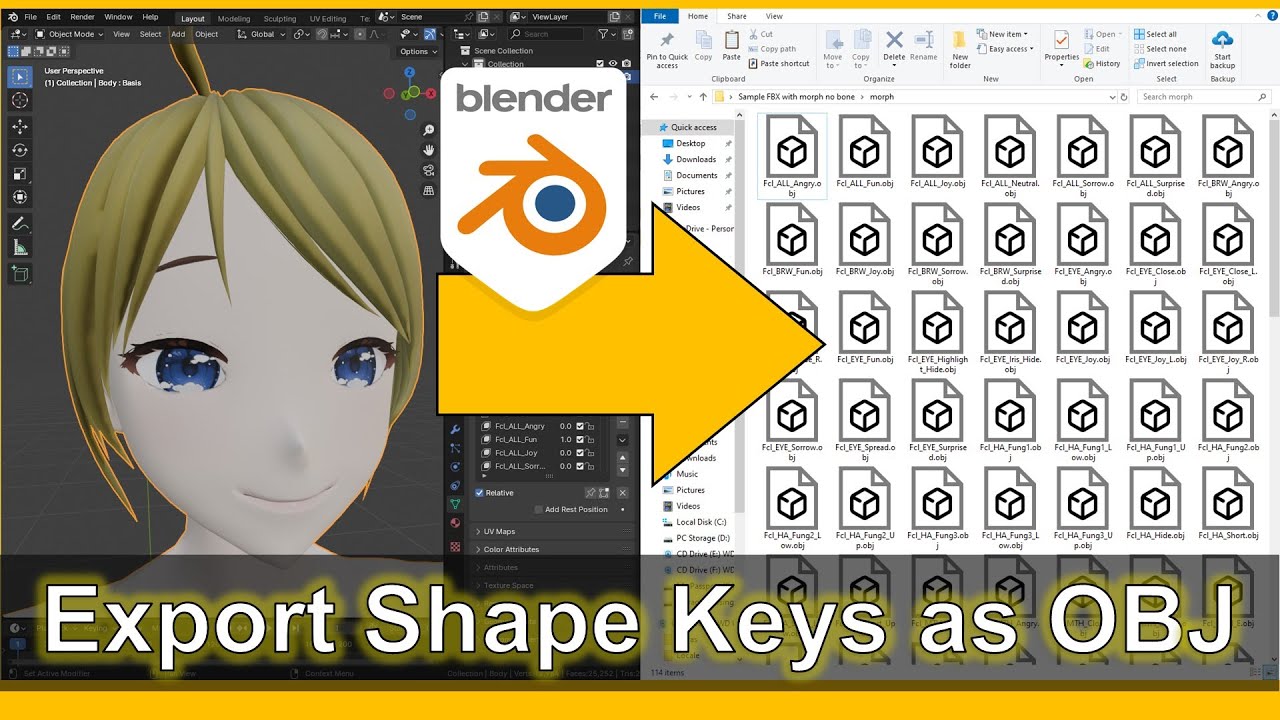Toggle camera view gizmo icon

(429, 170)
